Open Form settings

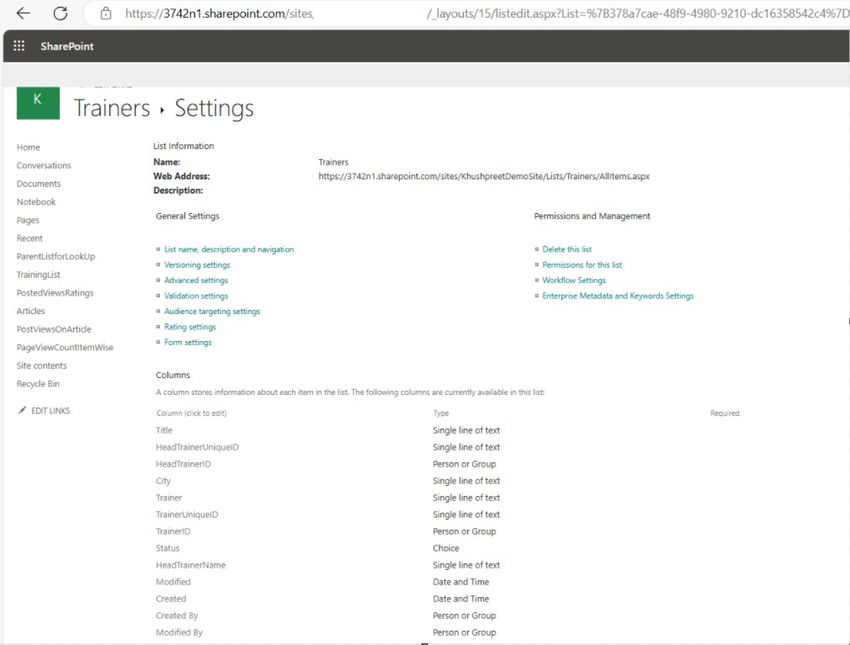(x=188, y=343)
